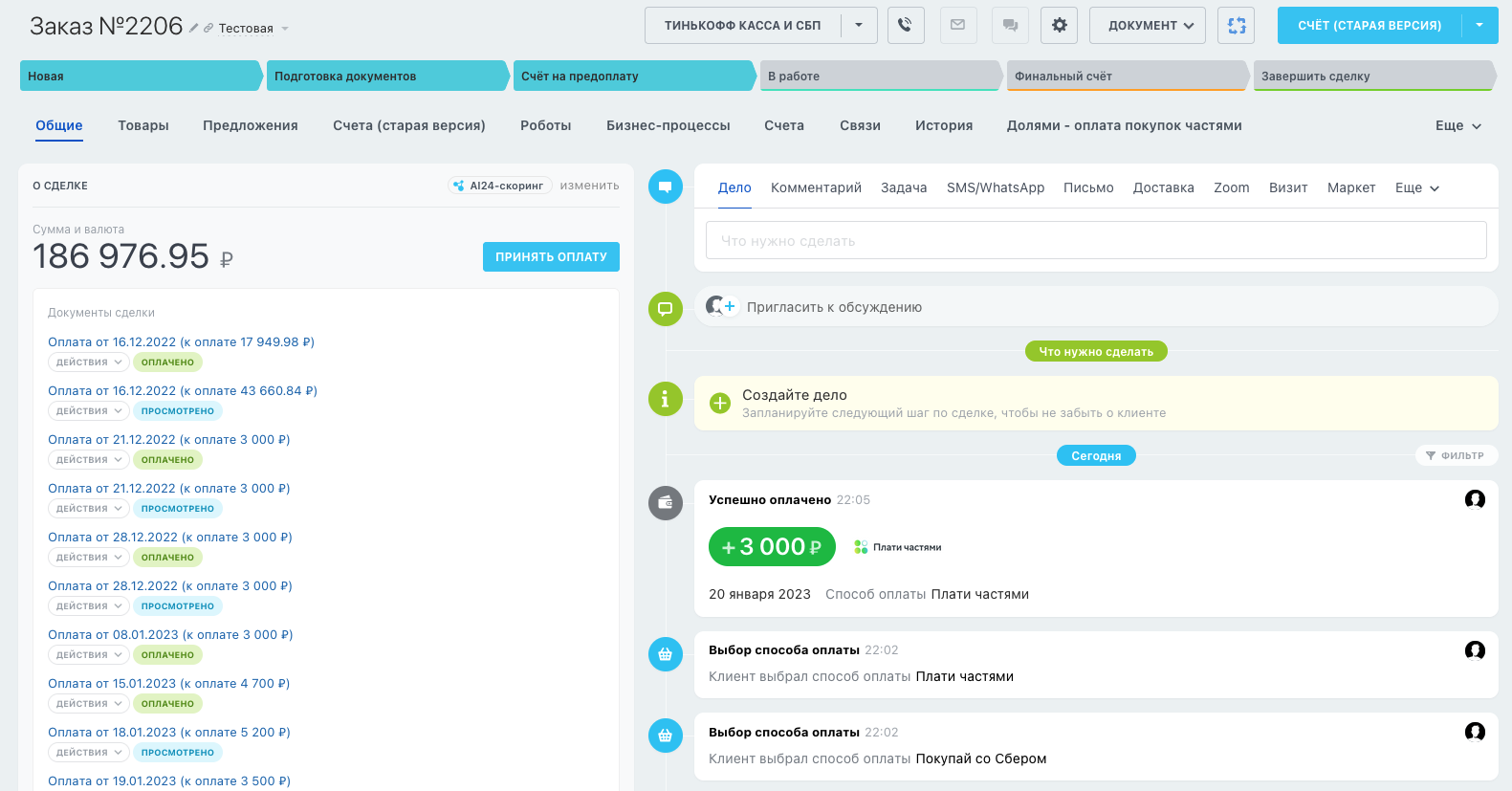Click the pencil edit icon near order title
The width and height of the screenshot is (1512, 791).
[x=194, y=29]
